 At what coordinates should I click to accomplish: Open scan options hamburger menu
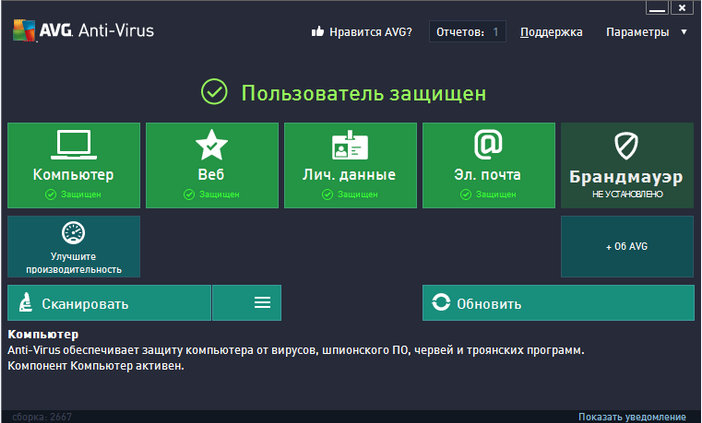pyautogui.click(x=247, y=303)
